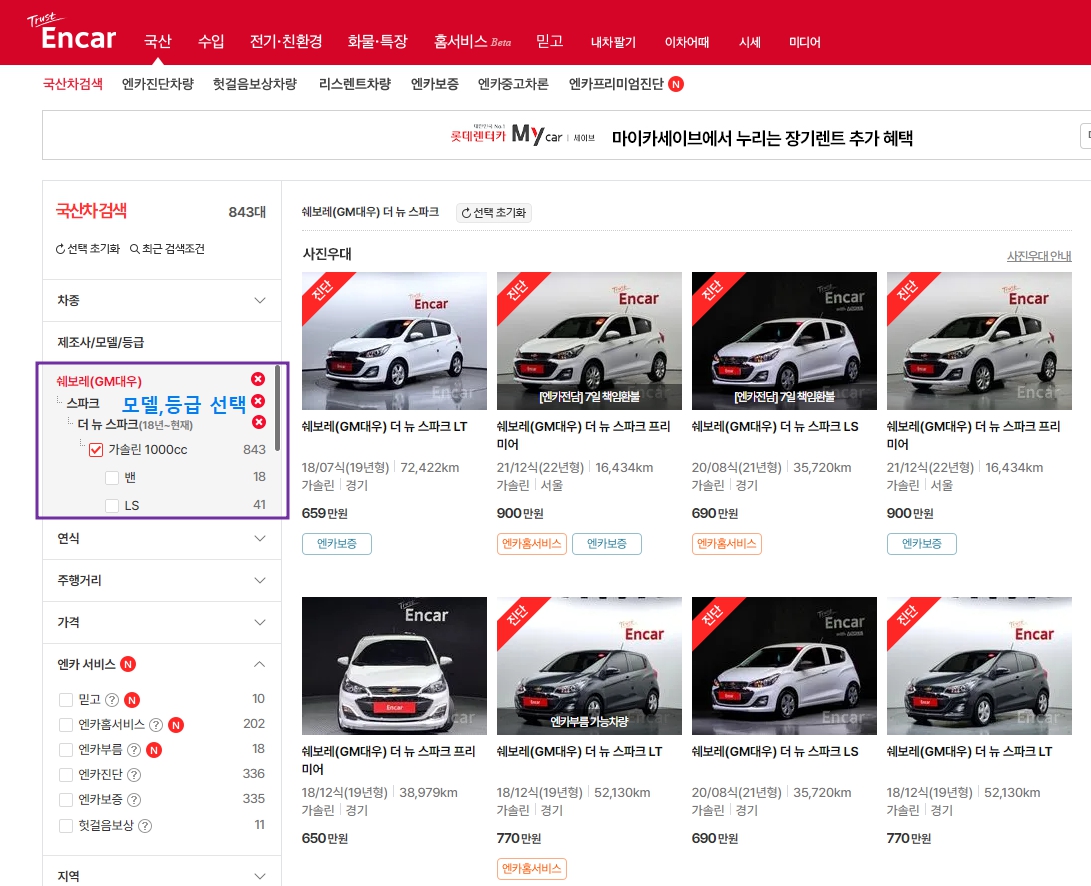Viewport: 1091px width, 886px height.
Task: Remove the 더 뉴 스파크 filter
Action: pyautogui.click(x=258, y=422)
